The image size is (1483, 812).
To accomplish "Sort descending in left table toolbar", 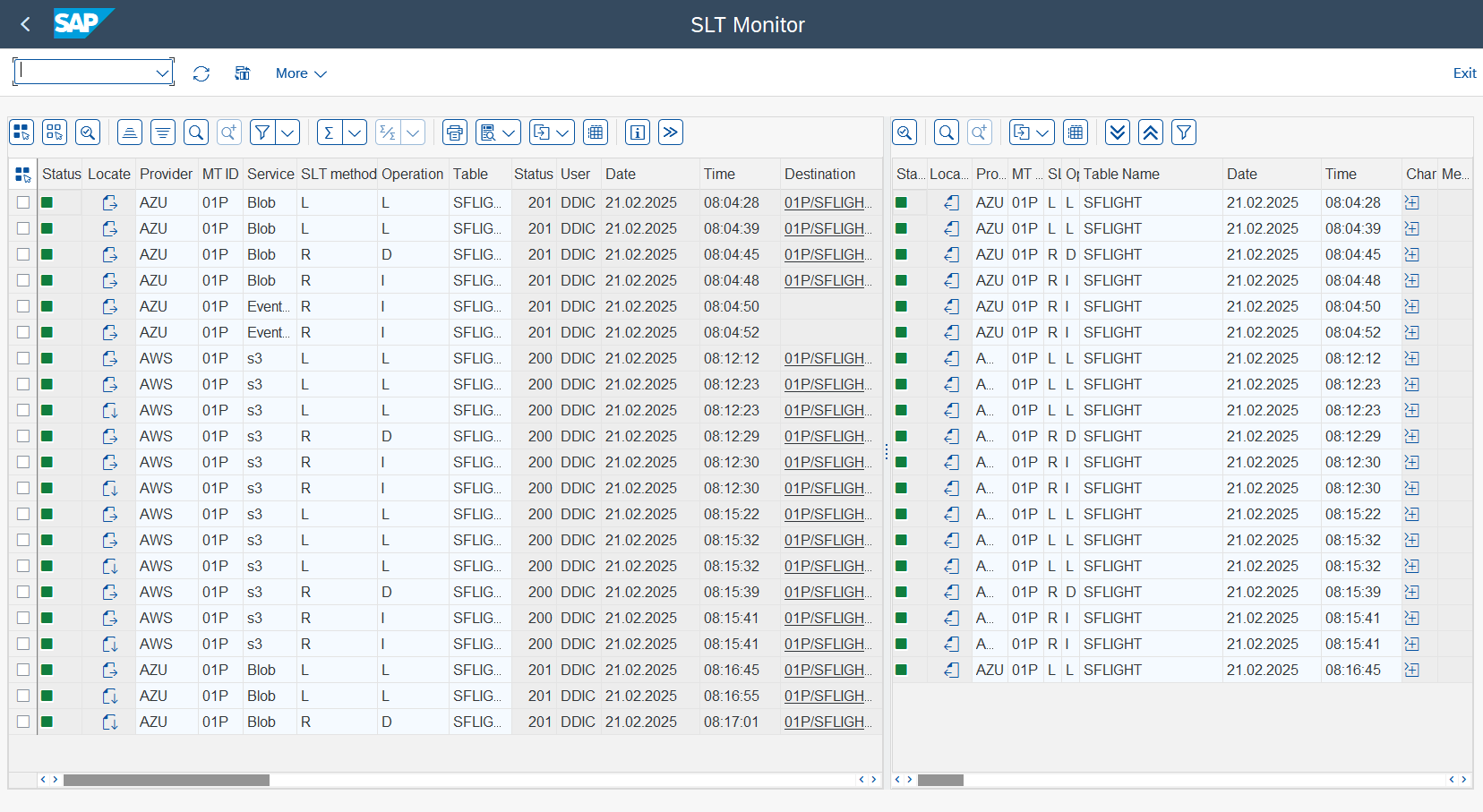I will tap(163, 132).
